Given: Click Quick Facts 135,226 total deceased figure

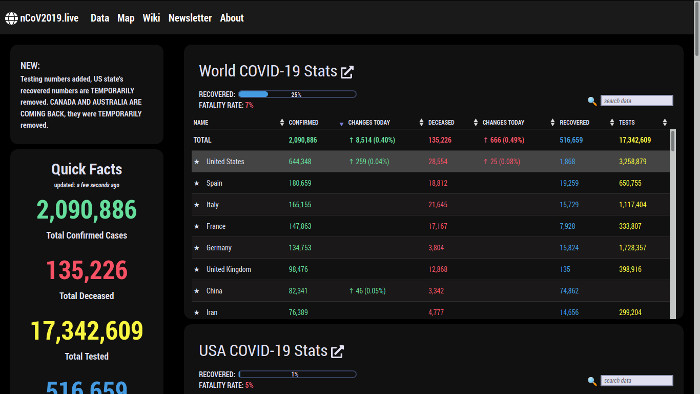Looking at the screenshot, I should pyautogui.click(x=87, y=270).
